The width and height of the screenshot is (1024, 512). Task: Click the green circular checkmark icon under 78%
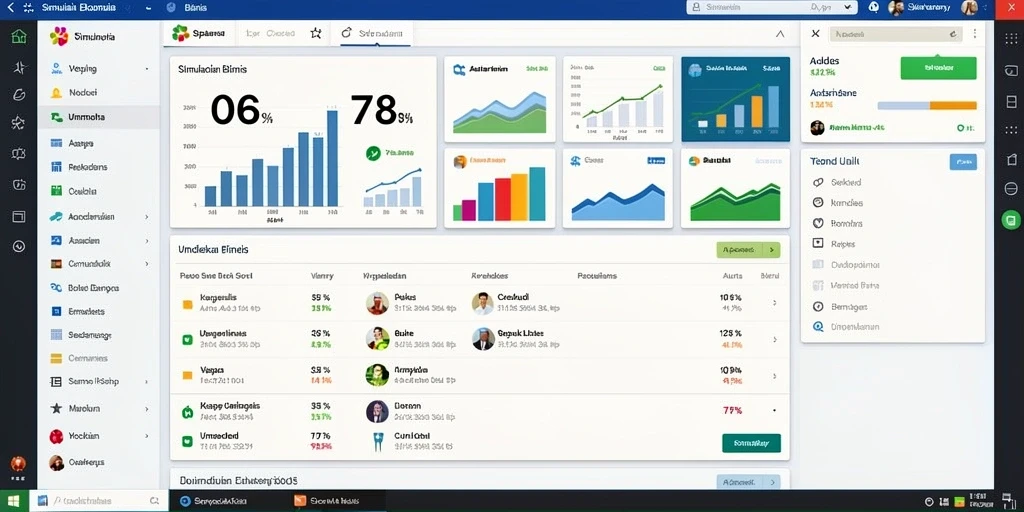point(373,153)
